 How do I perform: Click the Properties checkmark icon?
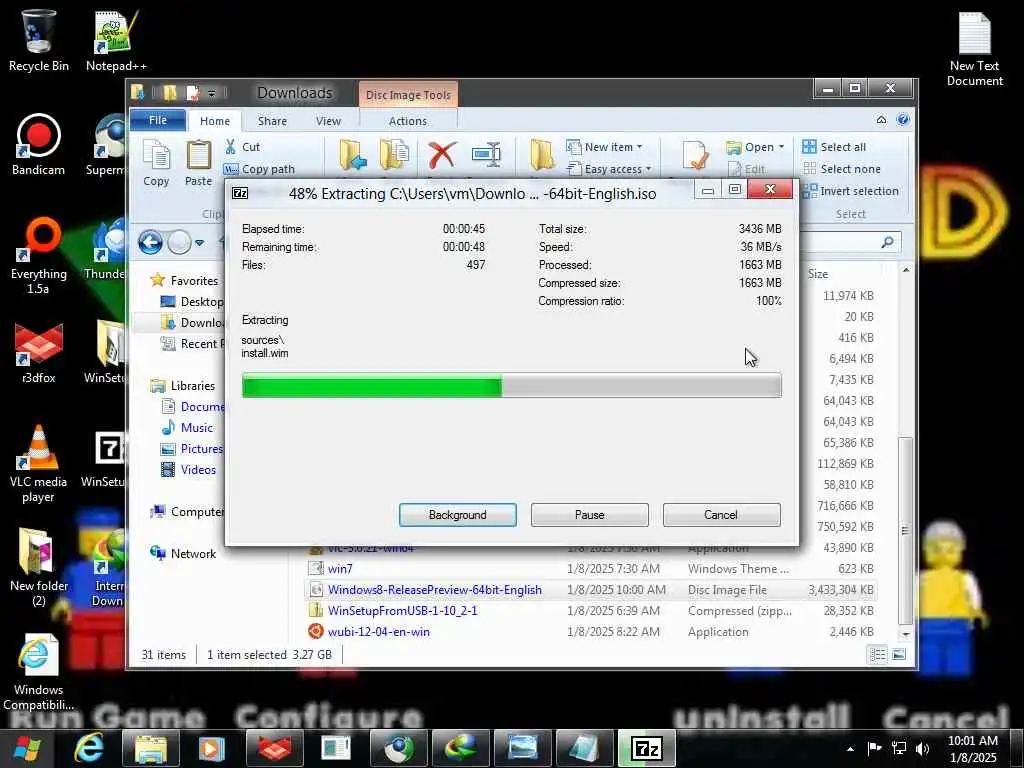[x=695, y=155]
